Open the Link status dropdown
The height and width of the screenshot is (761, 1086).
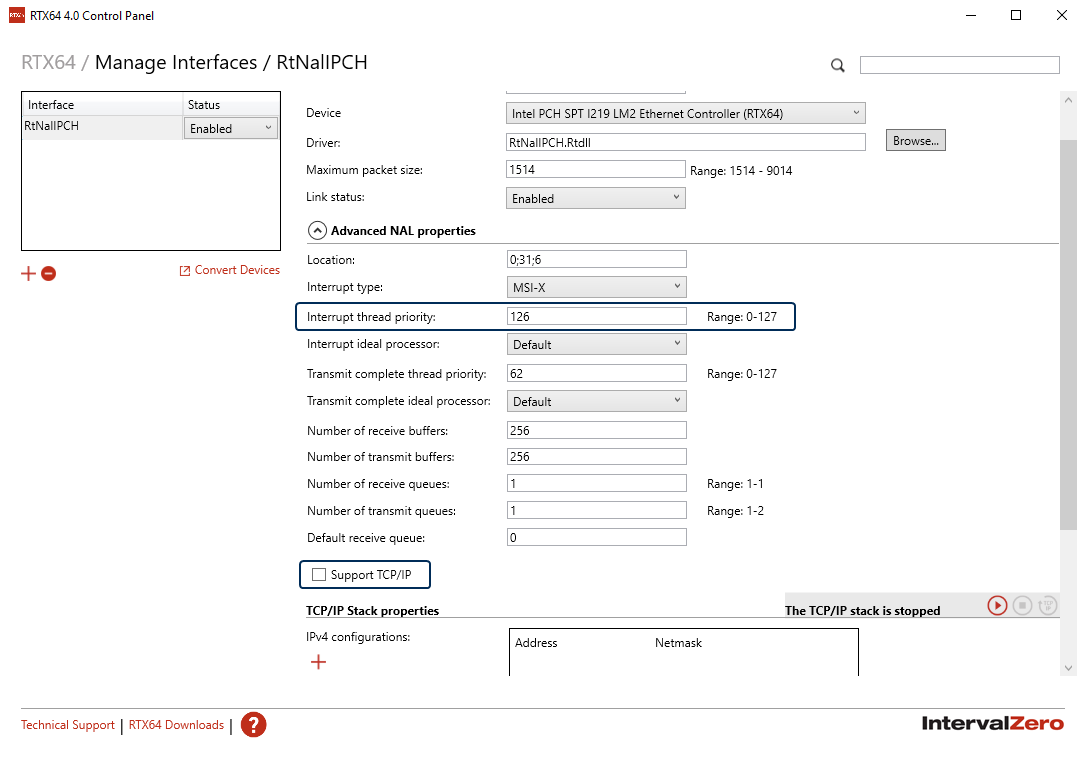point(596,198)
